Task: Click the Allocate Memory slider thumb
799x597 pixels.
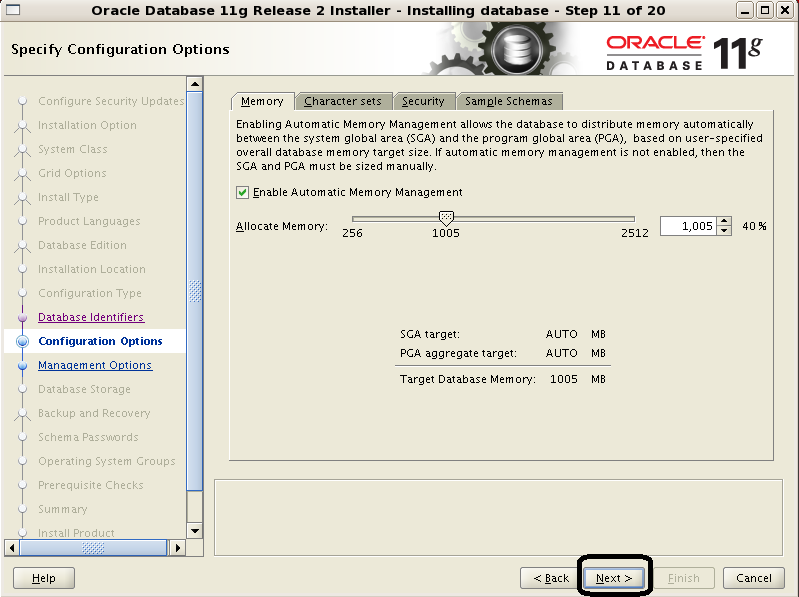Action: tap(446, 219)
